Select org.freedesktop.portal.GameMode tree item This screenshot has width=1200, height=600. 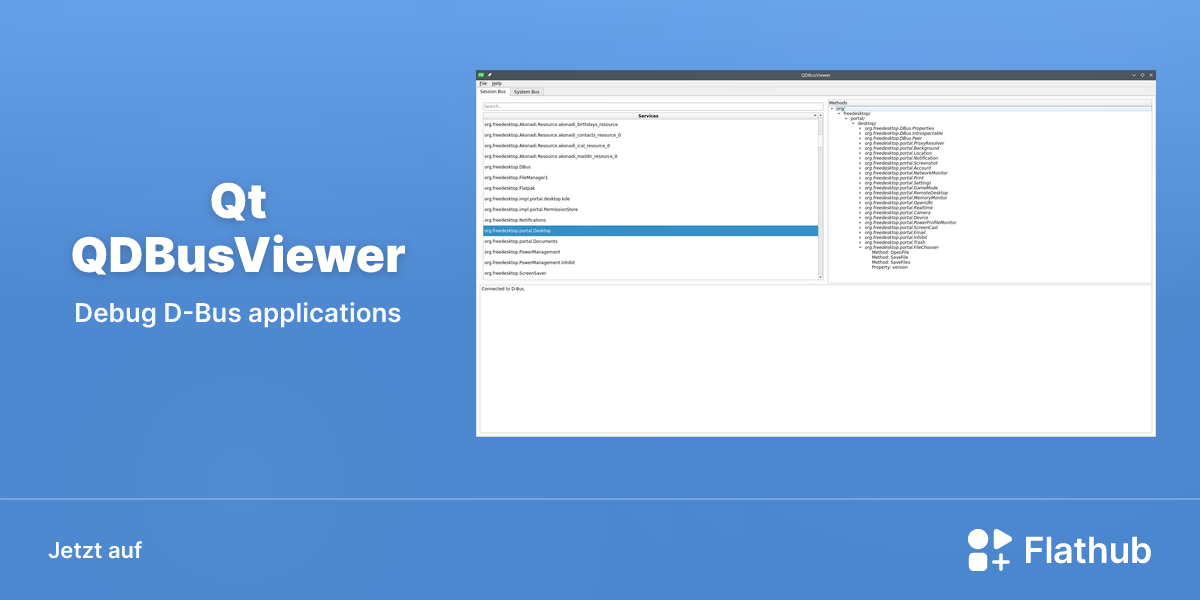(x=901, y=188)
